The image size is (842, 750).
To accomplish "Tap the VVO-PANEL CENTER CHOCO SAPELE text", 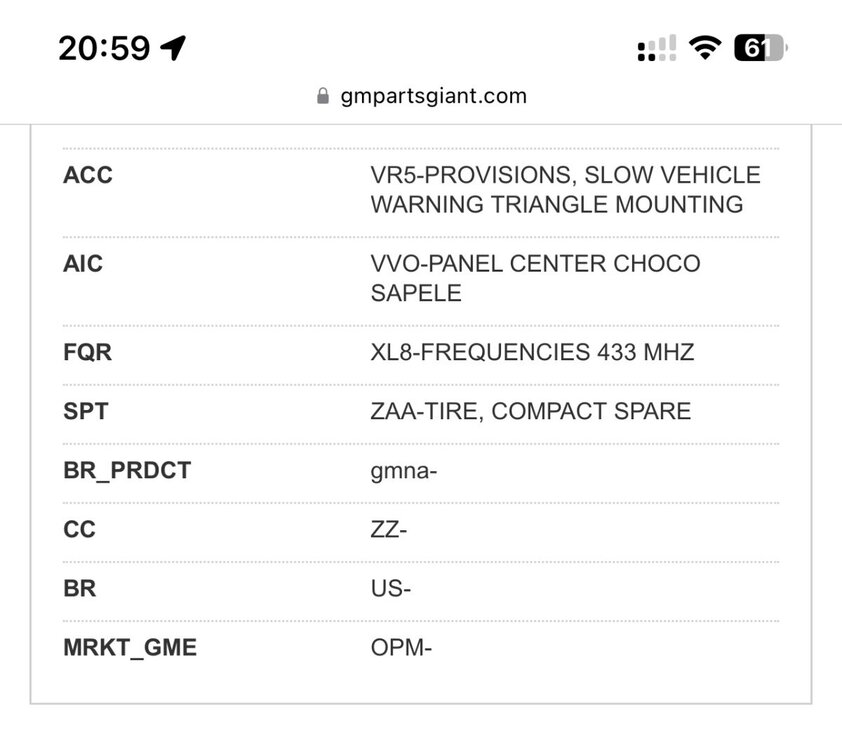I will [x=535, y=278].
